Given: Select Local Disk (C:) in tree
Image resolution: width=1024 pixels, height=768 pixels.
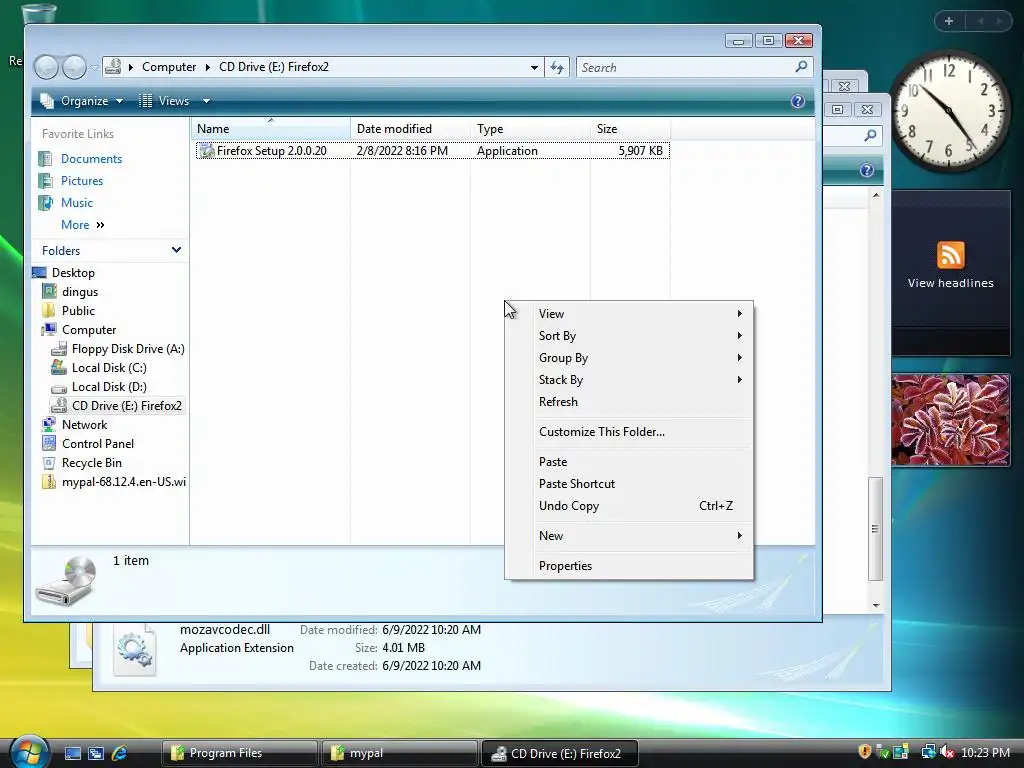Looking at the screenshot, I should point(109,368).
